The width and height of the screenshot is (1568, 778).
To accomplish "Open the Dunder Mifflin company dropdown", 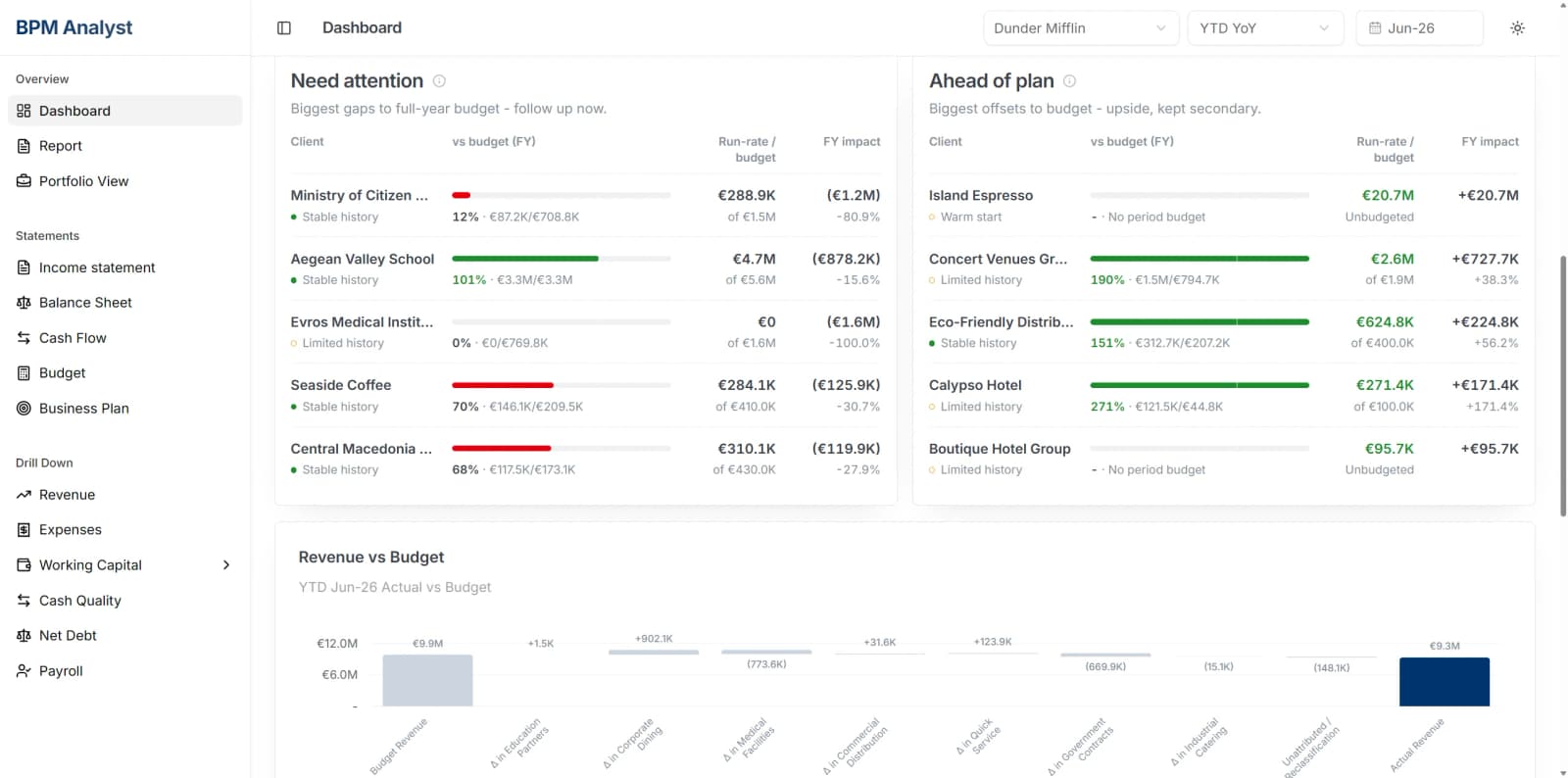I will tap(1080, 28).
